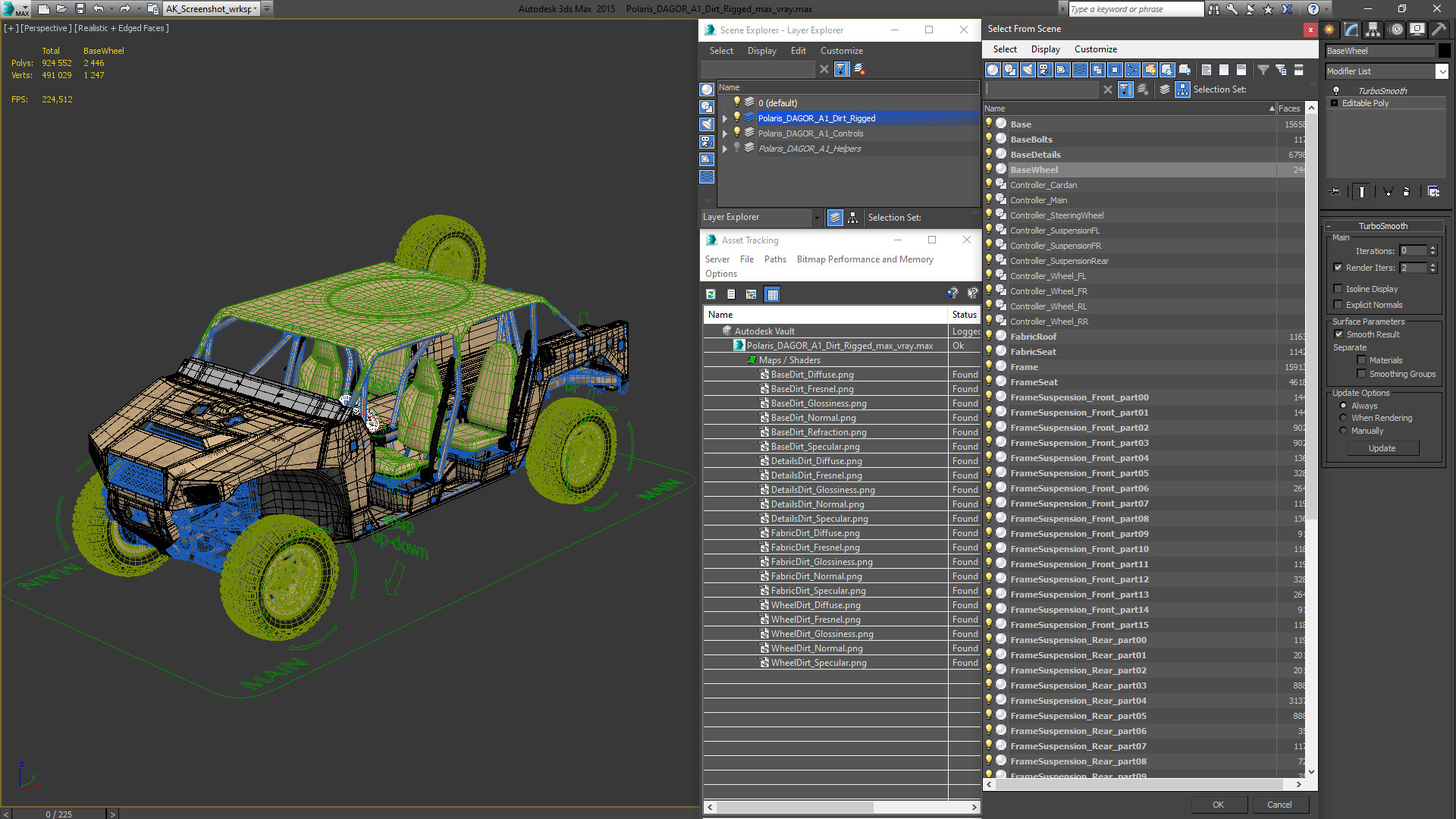1456x819 pixels.
Task: Toggle Display Shapes filter in Select From Scene
Action: click(x=1010, y=70)
